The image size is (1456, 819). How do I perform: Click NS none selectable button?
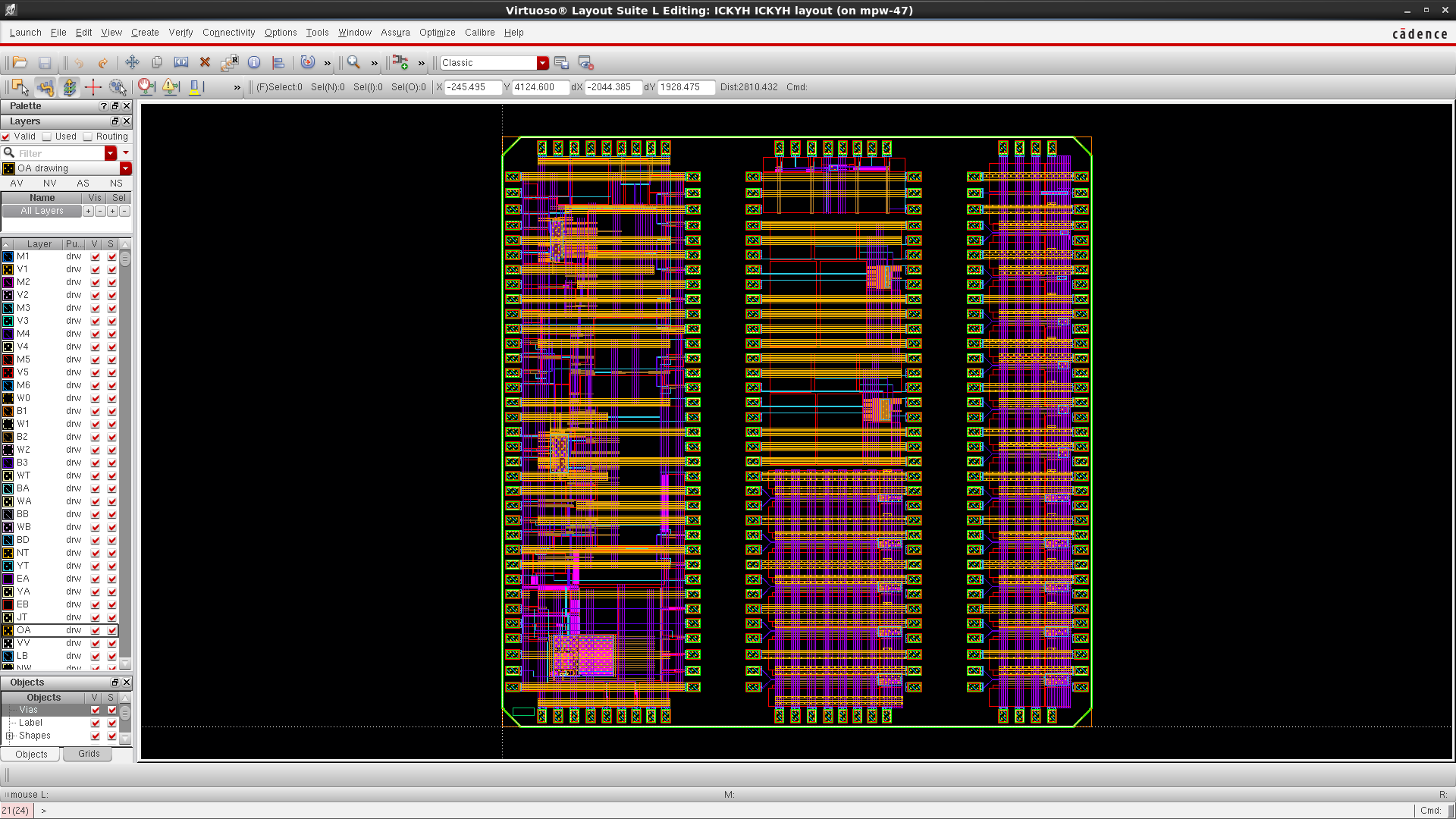[116, 184]
